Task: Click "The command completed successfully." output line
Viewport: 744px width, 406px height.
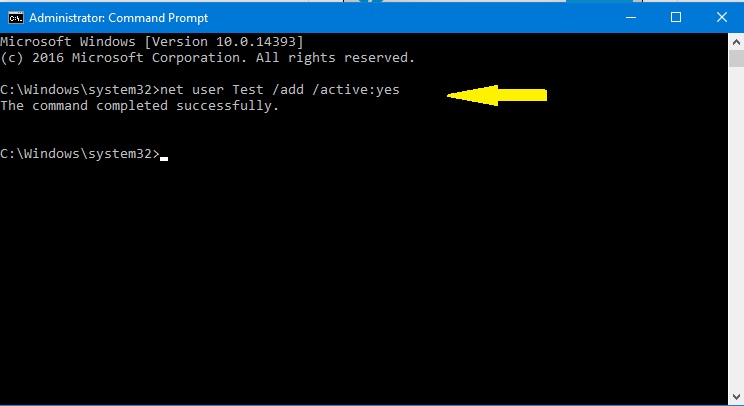Action: tap(140, 106)
